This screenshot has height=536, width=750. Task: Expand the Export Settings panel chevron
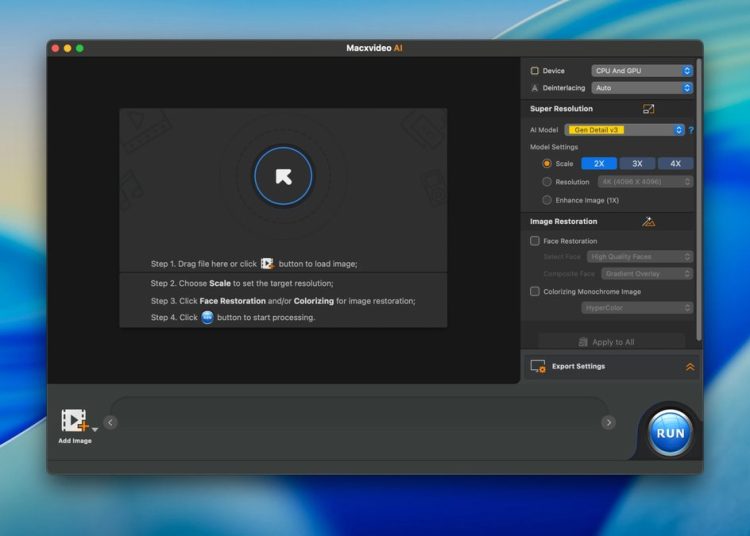pyautogui.click(x=690, y=367)
